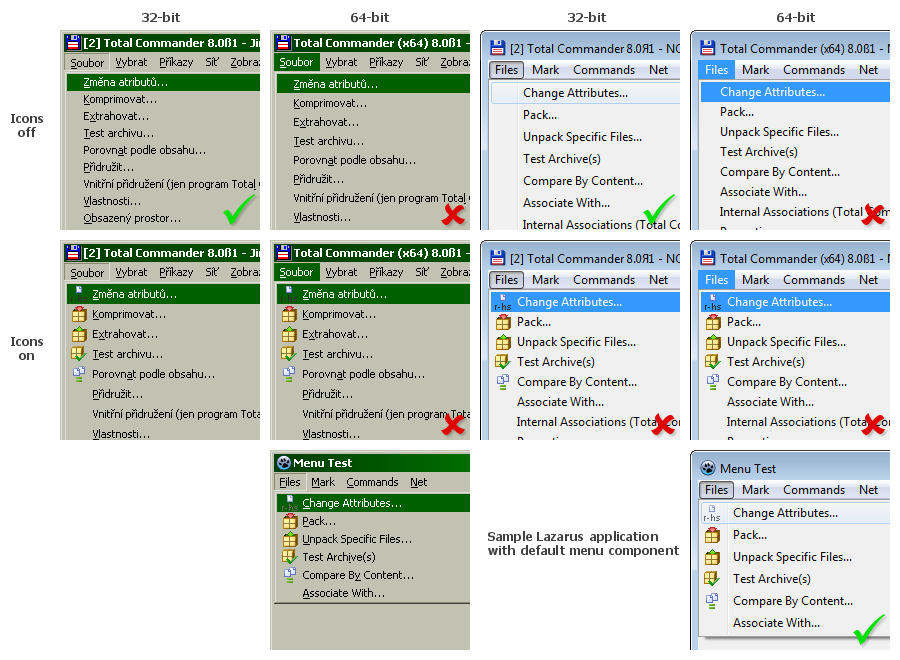
Task: Click Extrahovat icon in 32-bit Czech icons-on window
Action: pyautogui.click(x=79, y=335)
